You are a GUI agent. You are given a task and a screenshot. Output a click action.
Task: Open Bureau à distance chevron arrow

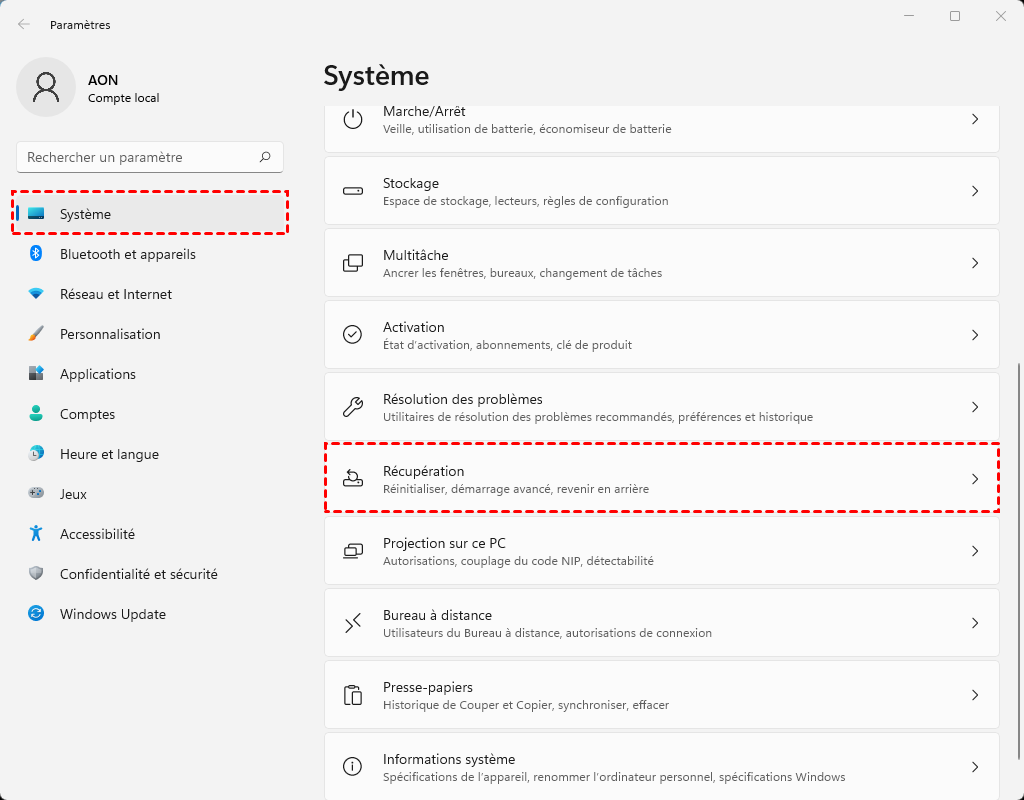975,623
